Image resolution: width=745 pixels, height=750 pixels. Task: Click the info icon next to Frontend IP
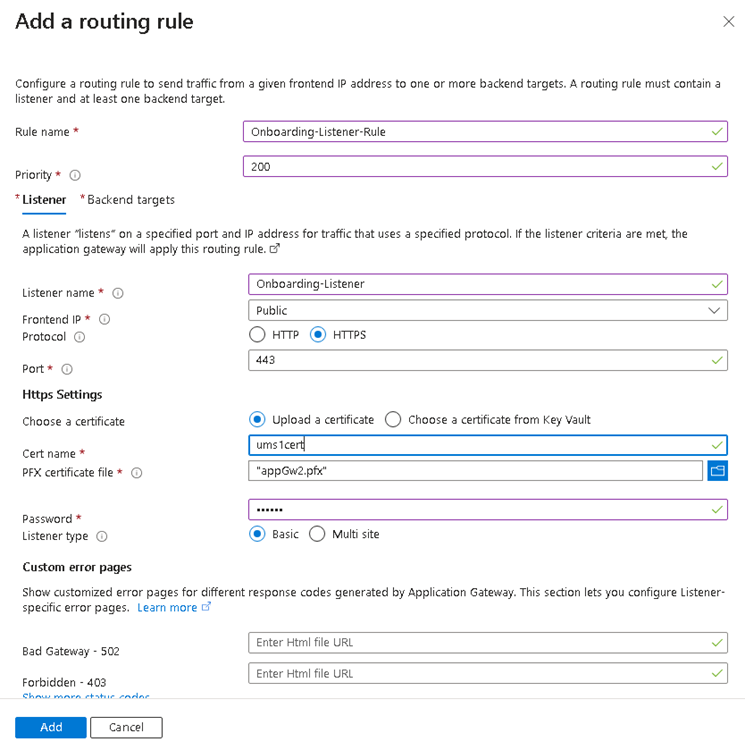(x=104, y=319)
